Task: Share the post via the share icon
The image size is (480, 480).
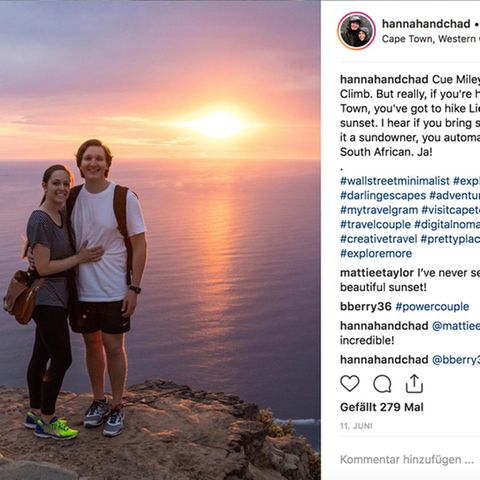Action: [x=414, y=383]
